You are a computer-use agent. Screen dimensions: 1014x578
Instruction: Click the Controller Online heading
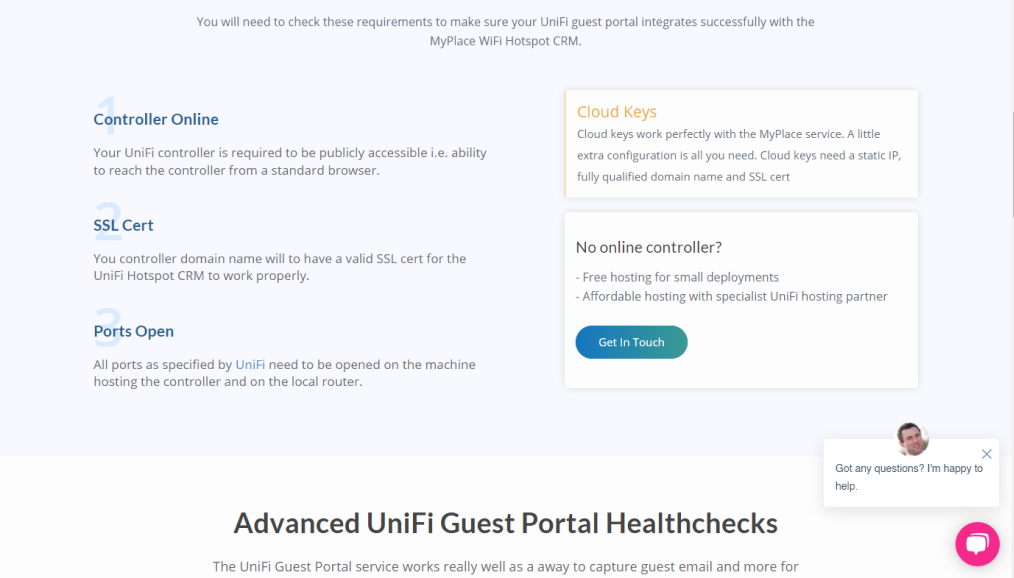point(156,119)
